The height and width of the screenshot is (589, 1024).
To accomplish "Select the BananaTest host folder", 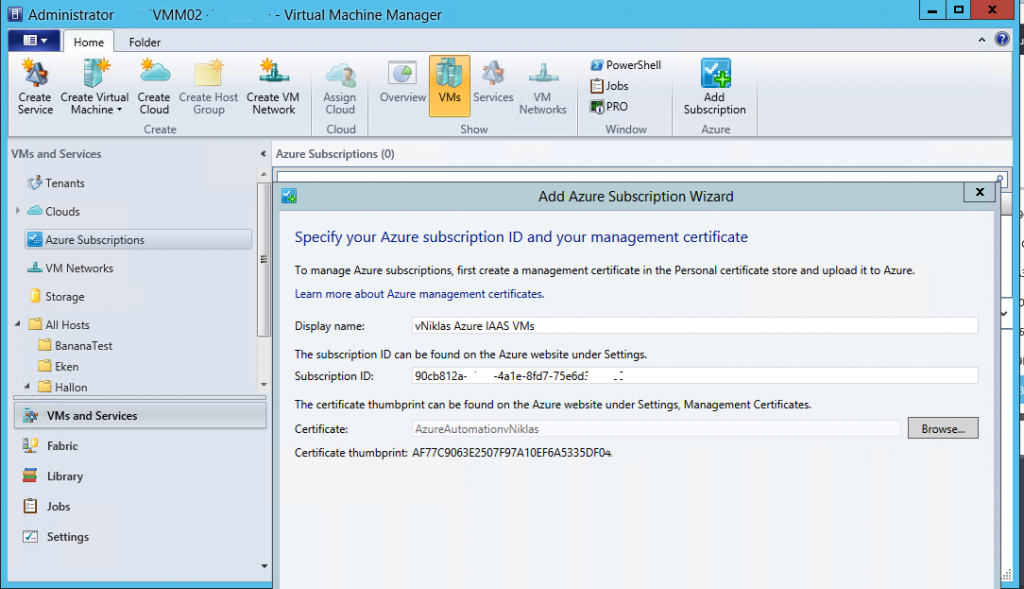I will pos(84,345).
